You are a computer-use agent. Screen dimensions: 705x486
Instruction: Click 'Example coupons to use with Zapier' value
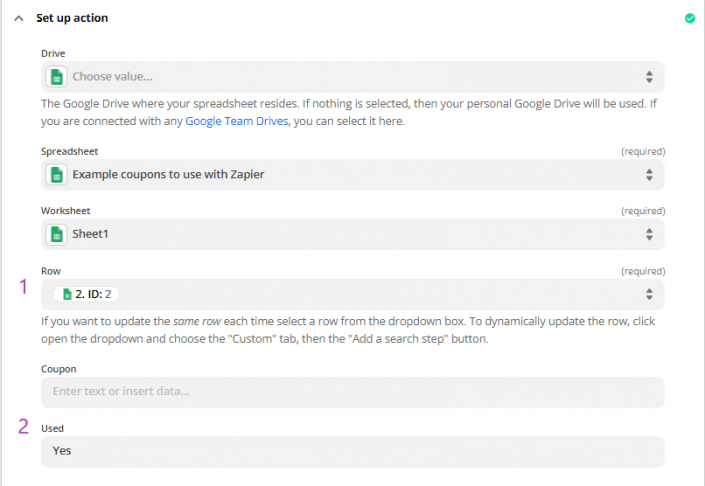coord(168,174)
